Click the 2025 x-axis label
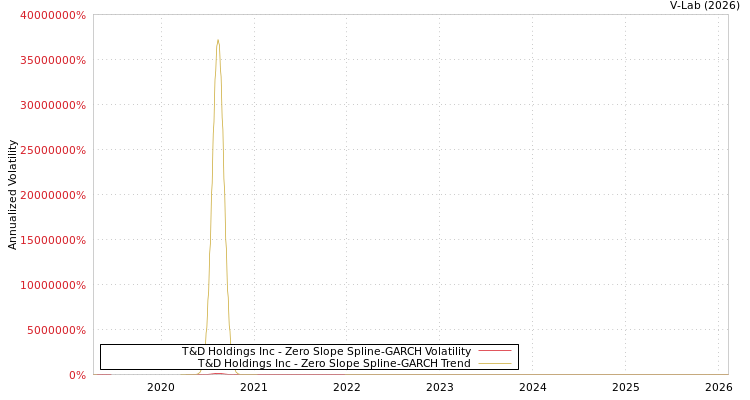 626,387
